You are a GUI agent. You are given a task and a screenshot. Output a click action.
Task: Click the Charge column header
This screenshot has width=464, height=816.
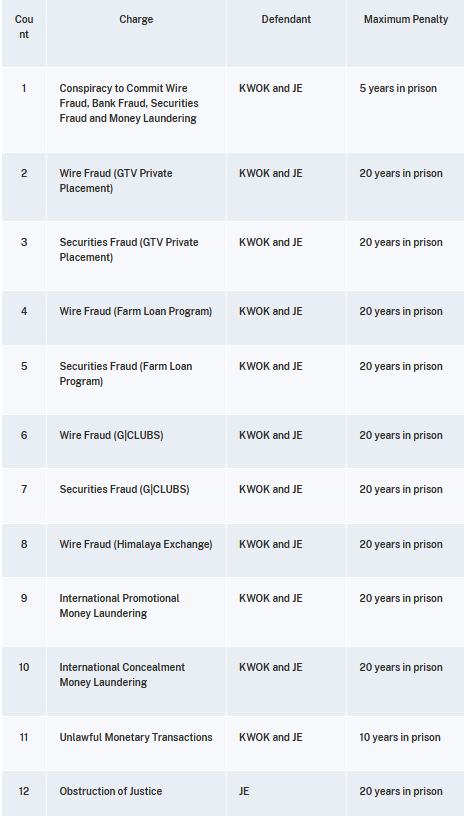point(136,19)
